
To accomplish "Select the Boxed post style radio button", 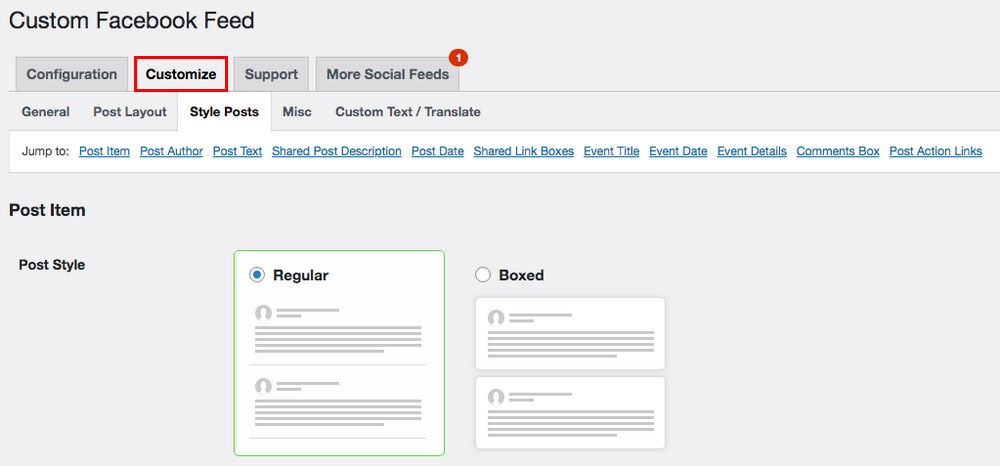I will point(483,275).
